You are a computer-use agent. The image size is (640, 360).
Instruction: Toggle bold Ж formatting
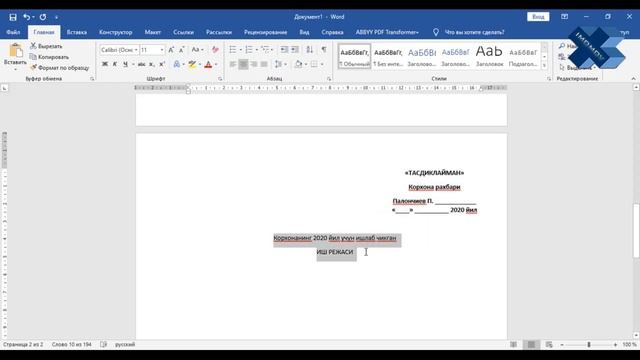(105, 64)
